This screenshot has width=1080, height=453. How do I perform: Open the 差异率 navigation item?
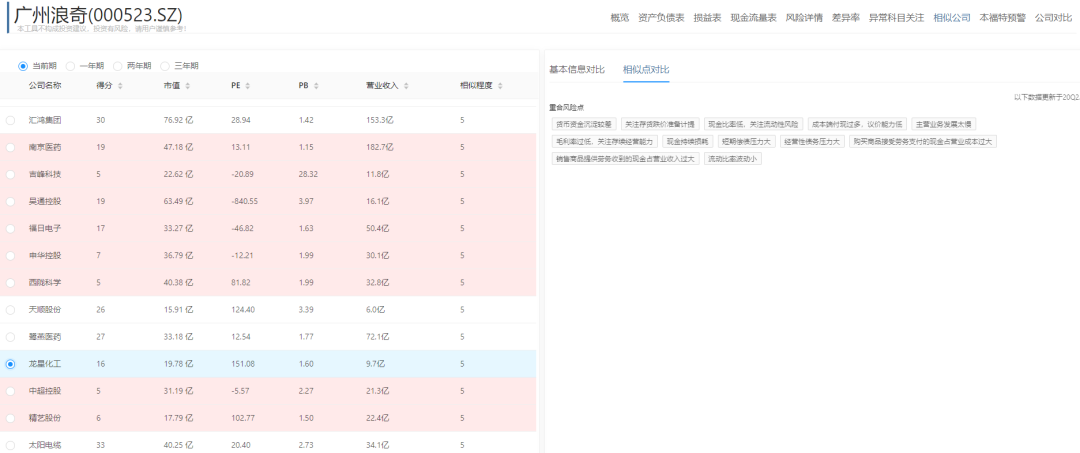click(x=846, y=19)
